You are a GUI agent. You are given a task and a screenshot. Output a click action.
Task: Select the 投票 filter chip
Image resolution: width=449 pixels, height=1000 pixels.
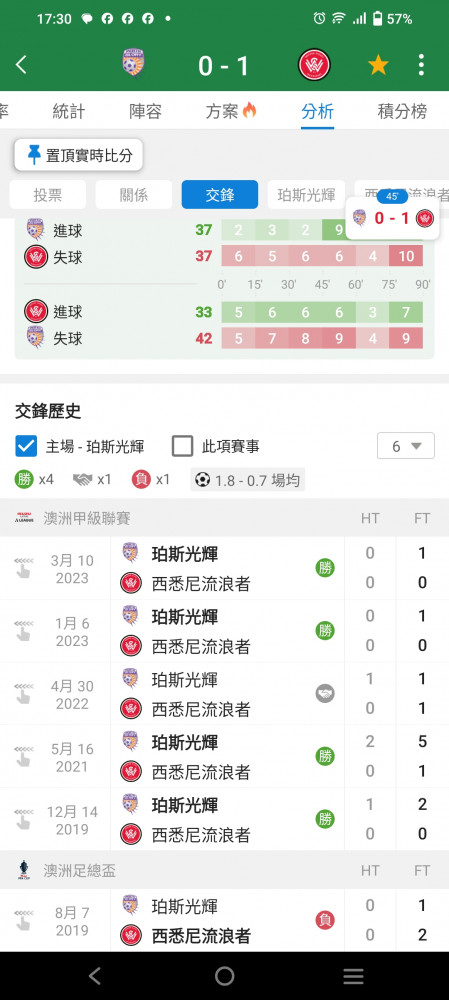pos(48,195)
